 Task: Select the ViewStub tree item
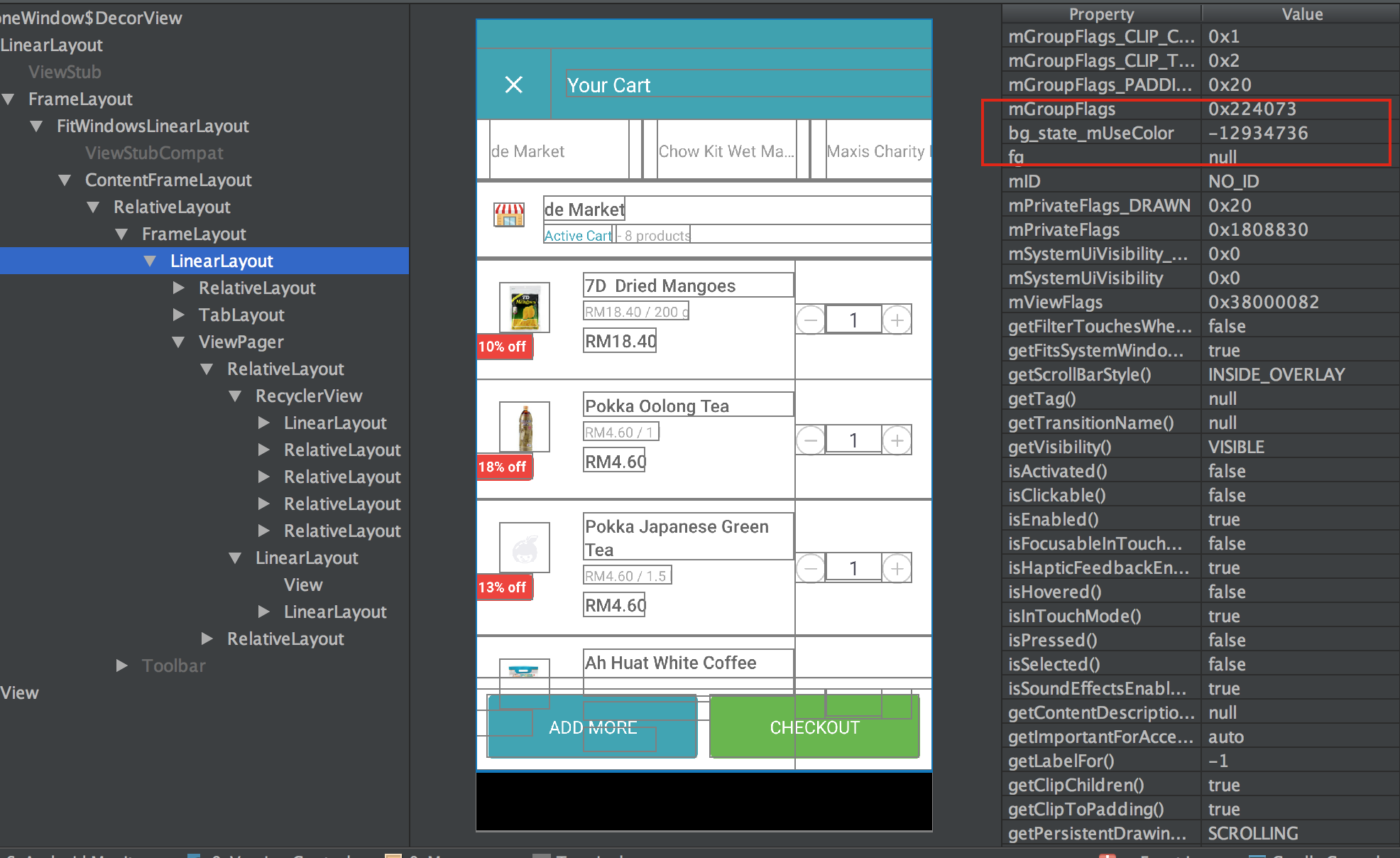(65, 72)
